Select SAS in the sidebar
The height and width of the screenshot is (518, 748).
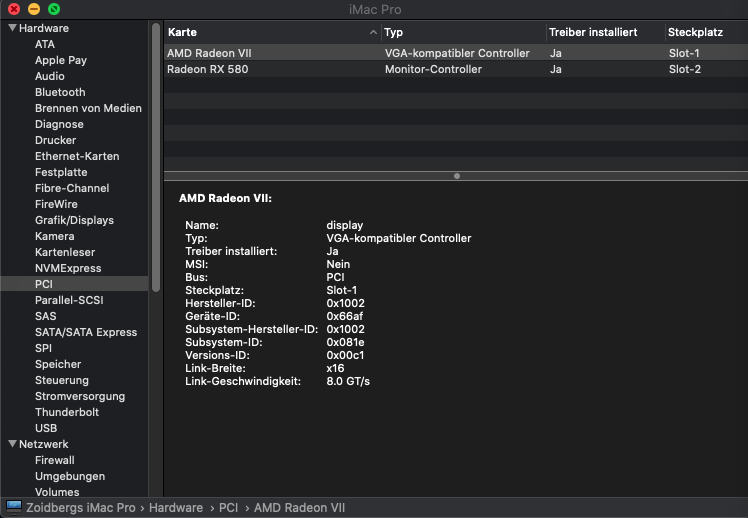coord(45,316)
